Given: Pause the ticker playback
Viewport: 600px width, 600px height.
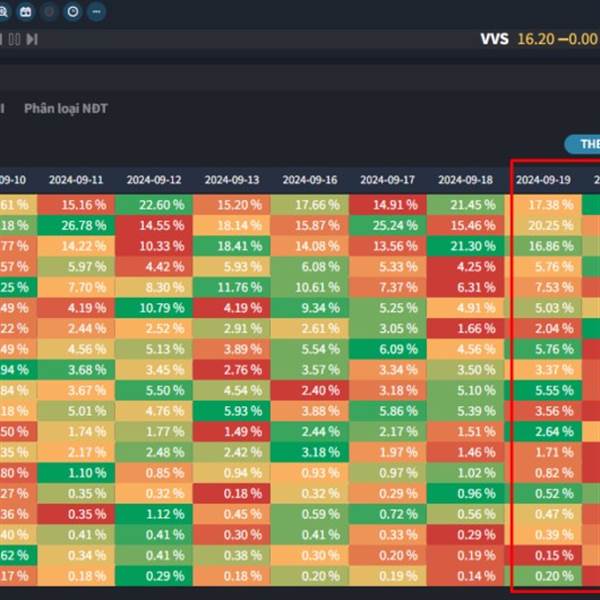Looking at the screenshot, I should [x=14, y=39].
